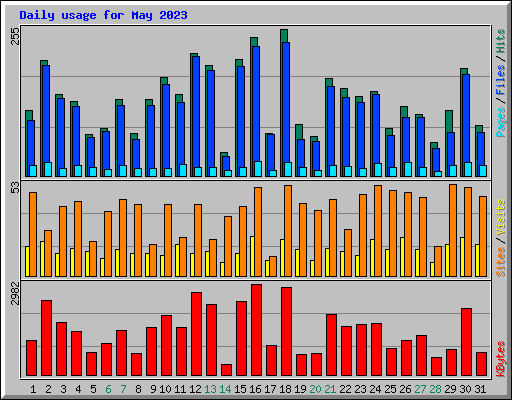Click the 'Files' legend label
The width and height of the screenshot is (512, 400).
[501, 80]
